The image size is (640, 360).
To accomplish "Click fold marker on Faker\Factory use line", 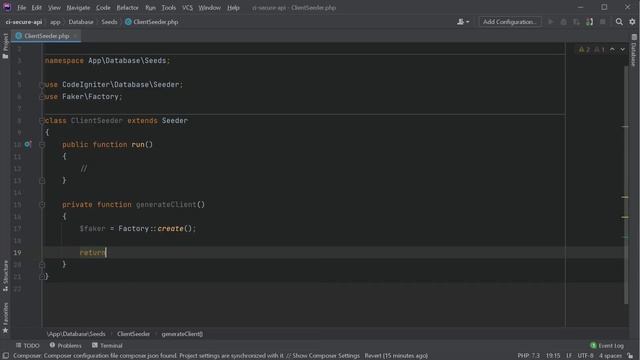I will pyautogui.click(x=42, y=97).
